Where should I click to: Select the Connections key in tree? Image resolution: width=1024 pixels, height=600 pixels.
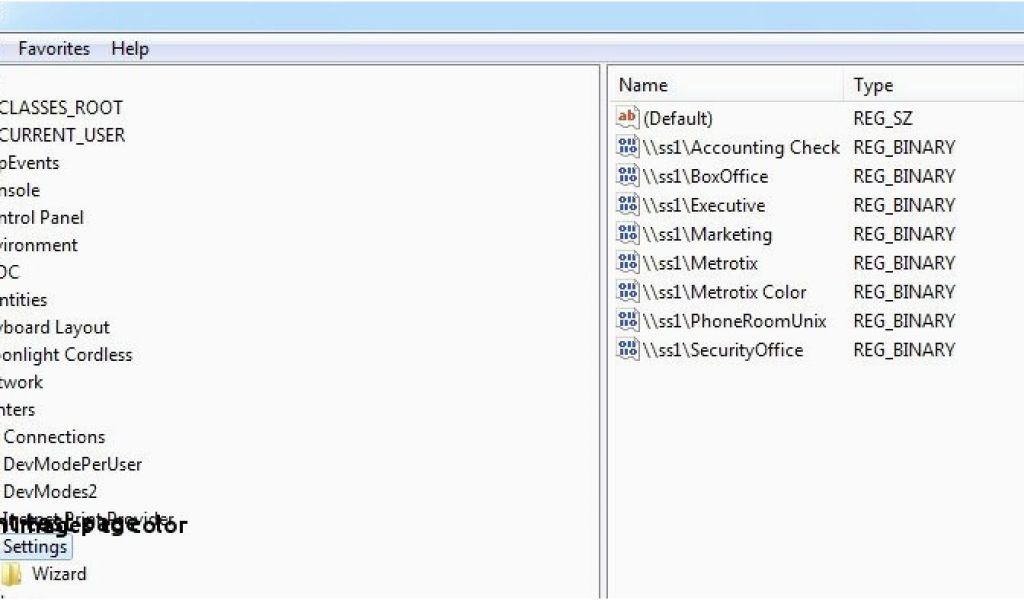click(x=54, y=437)
